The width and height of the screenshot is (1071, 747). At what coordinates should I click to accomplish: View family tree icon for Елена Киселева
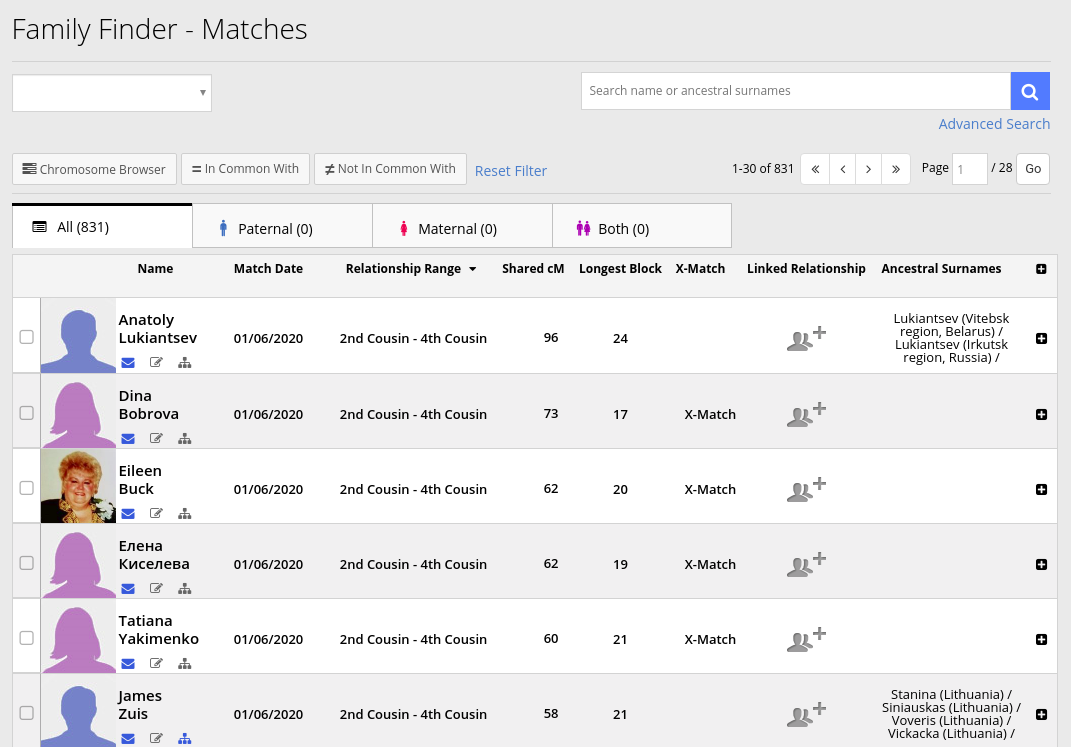point(184,589)
